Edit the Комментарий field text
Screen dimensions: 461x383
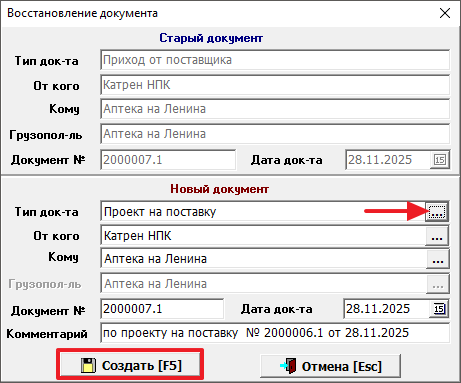click(275, 333)
